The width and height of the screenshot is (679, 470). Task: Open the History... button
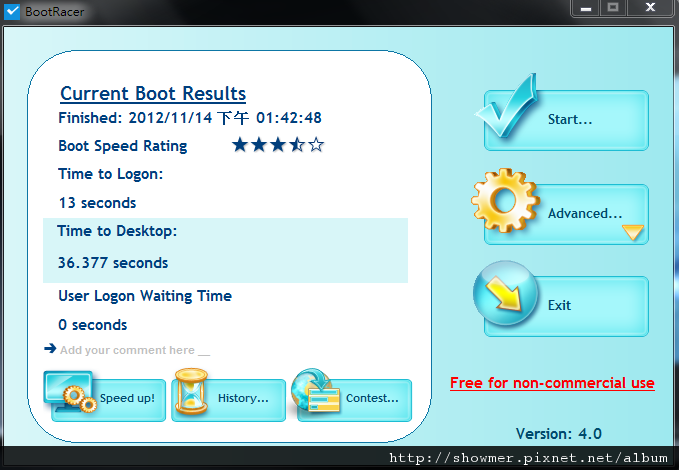pos(229,400)
